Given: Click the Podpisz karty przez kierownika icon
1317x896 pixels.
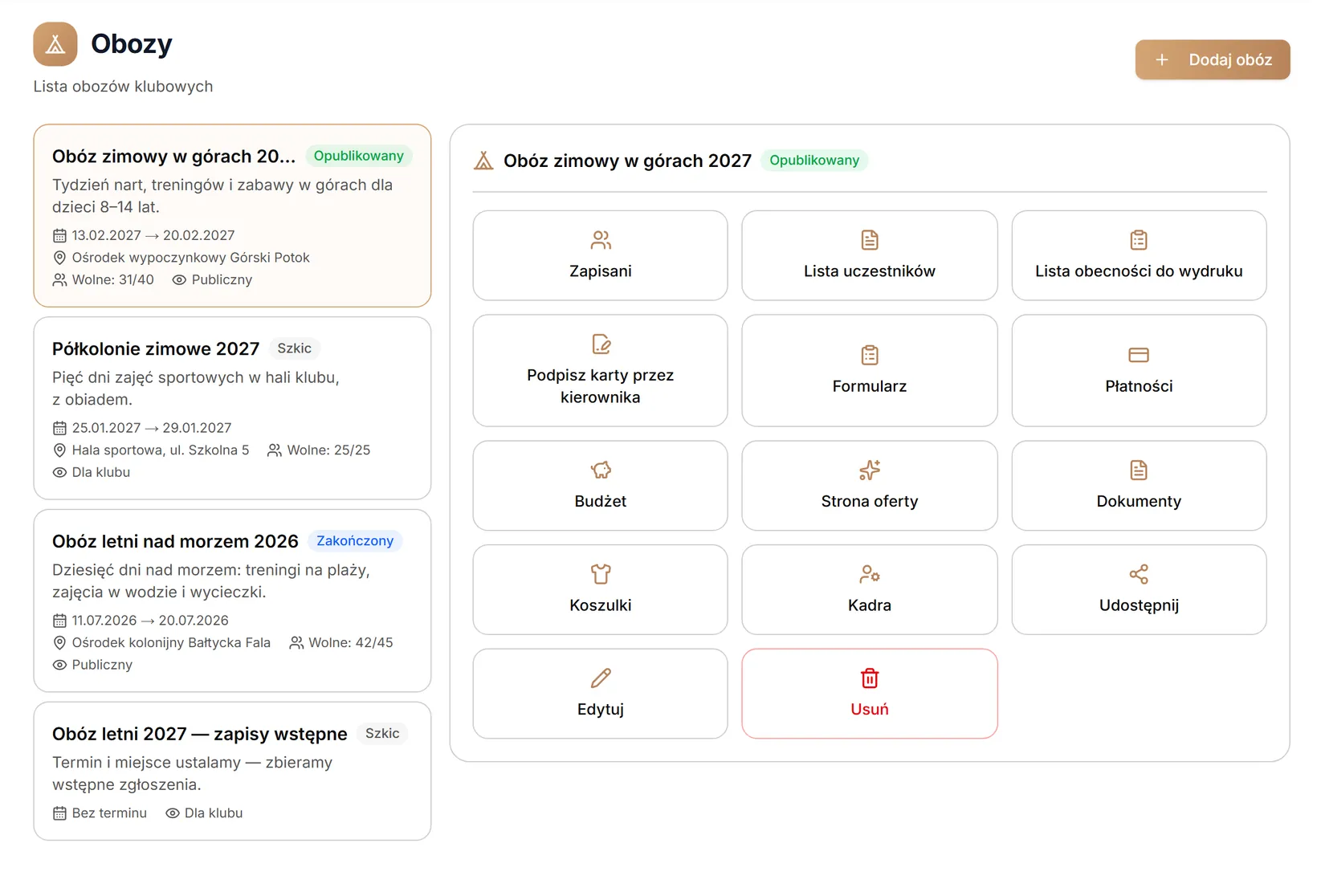Looking at the screenshot, I should [x=601, y=344].
